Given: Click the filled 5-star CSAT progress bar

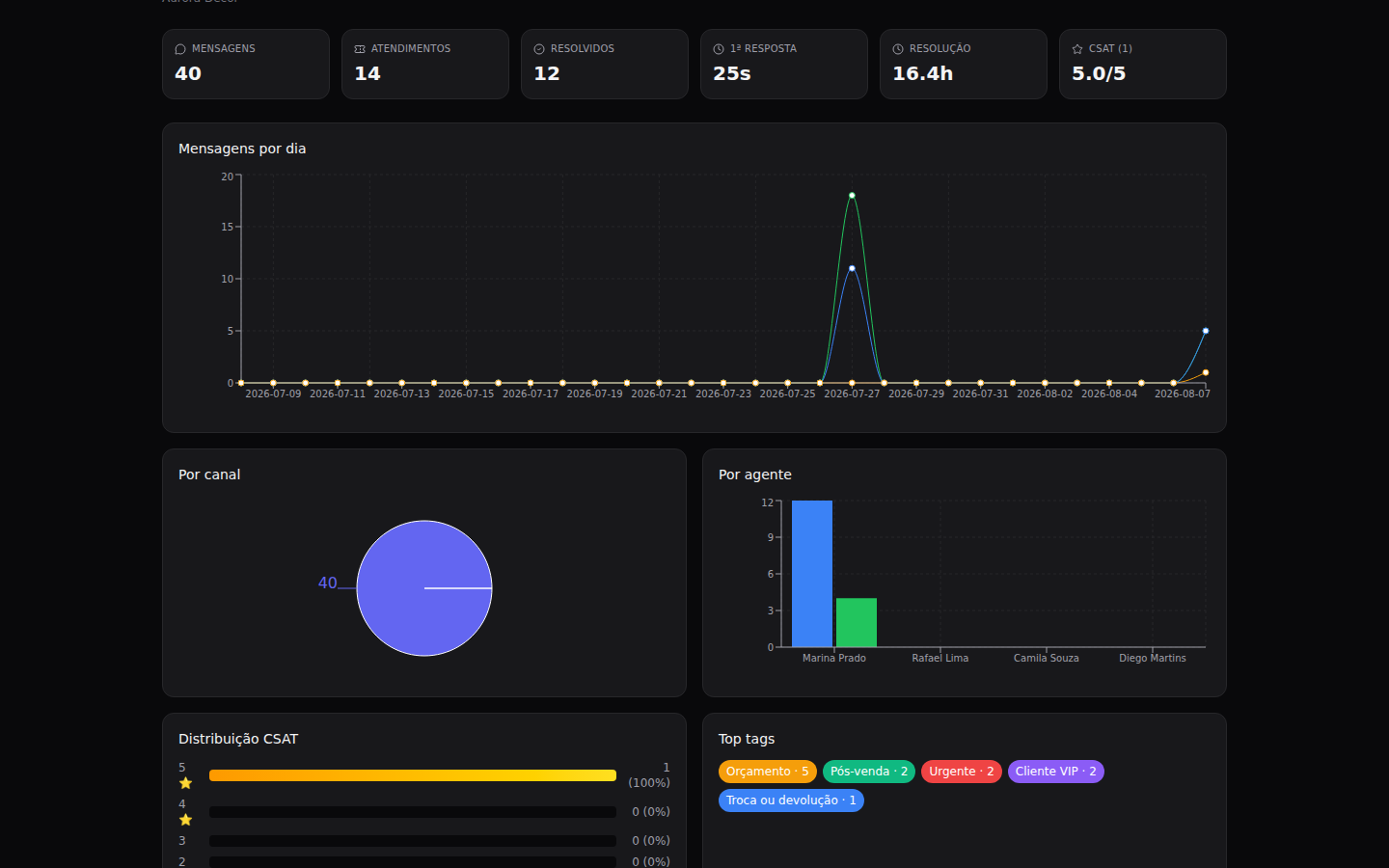Looking at the screenshot, I should click(413, 775).
